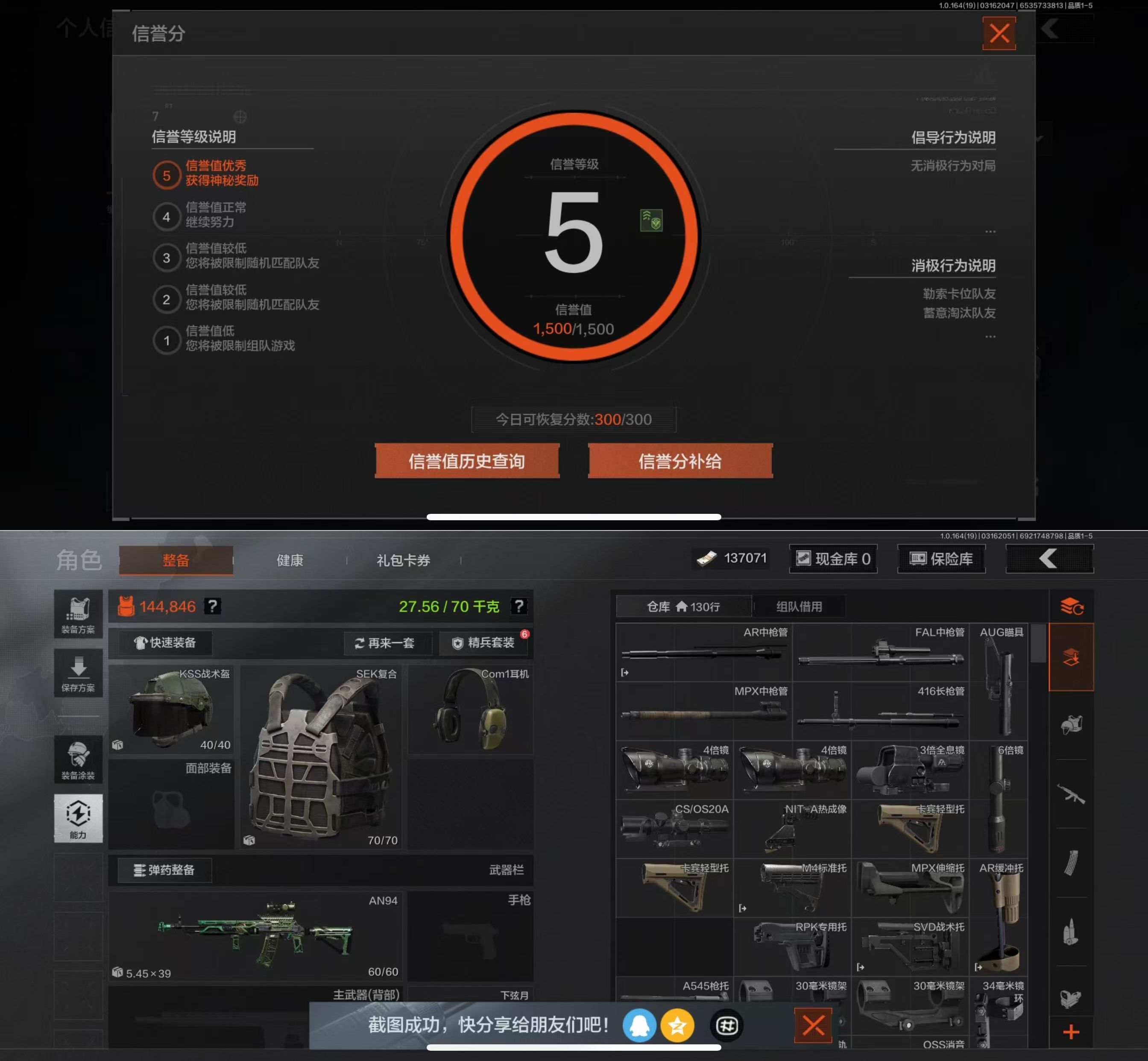Filter warehouse by ammunition bullets icon

click(1071, 931)
